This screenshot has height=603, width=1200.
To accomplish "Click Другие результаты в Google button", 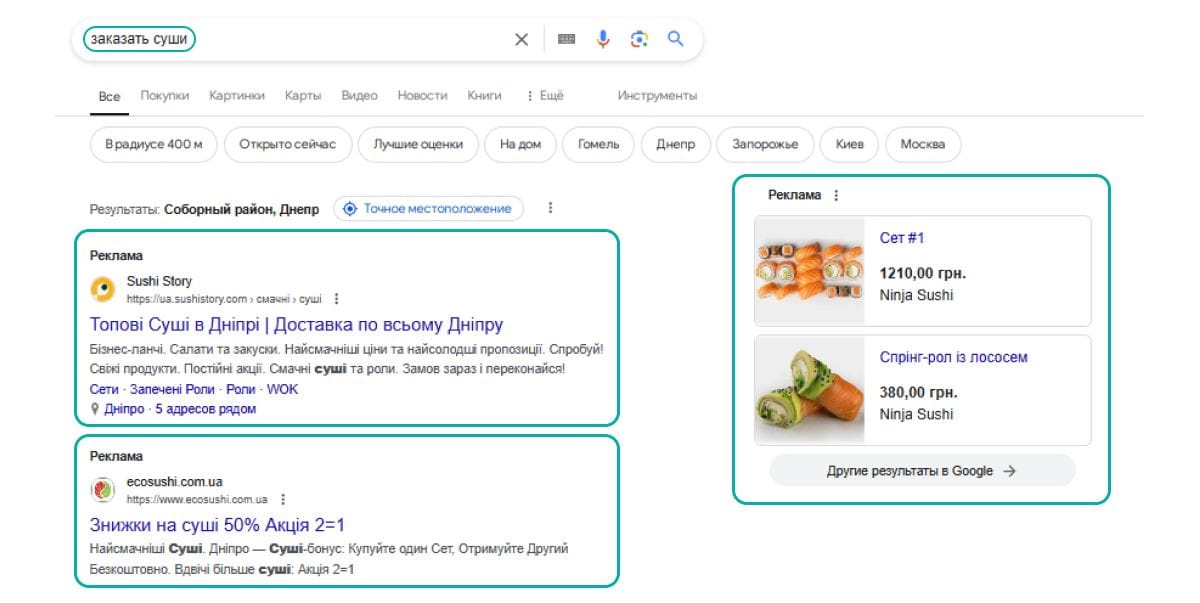I will coord(922,470).
